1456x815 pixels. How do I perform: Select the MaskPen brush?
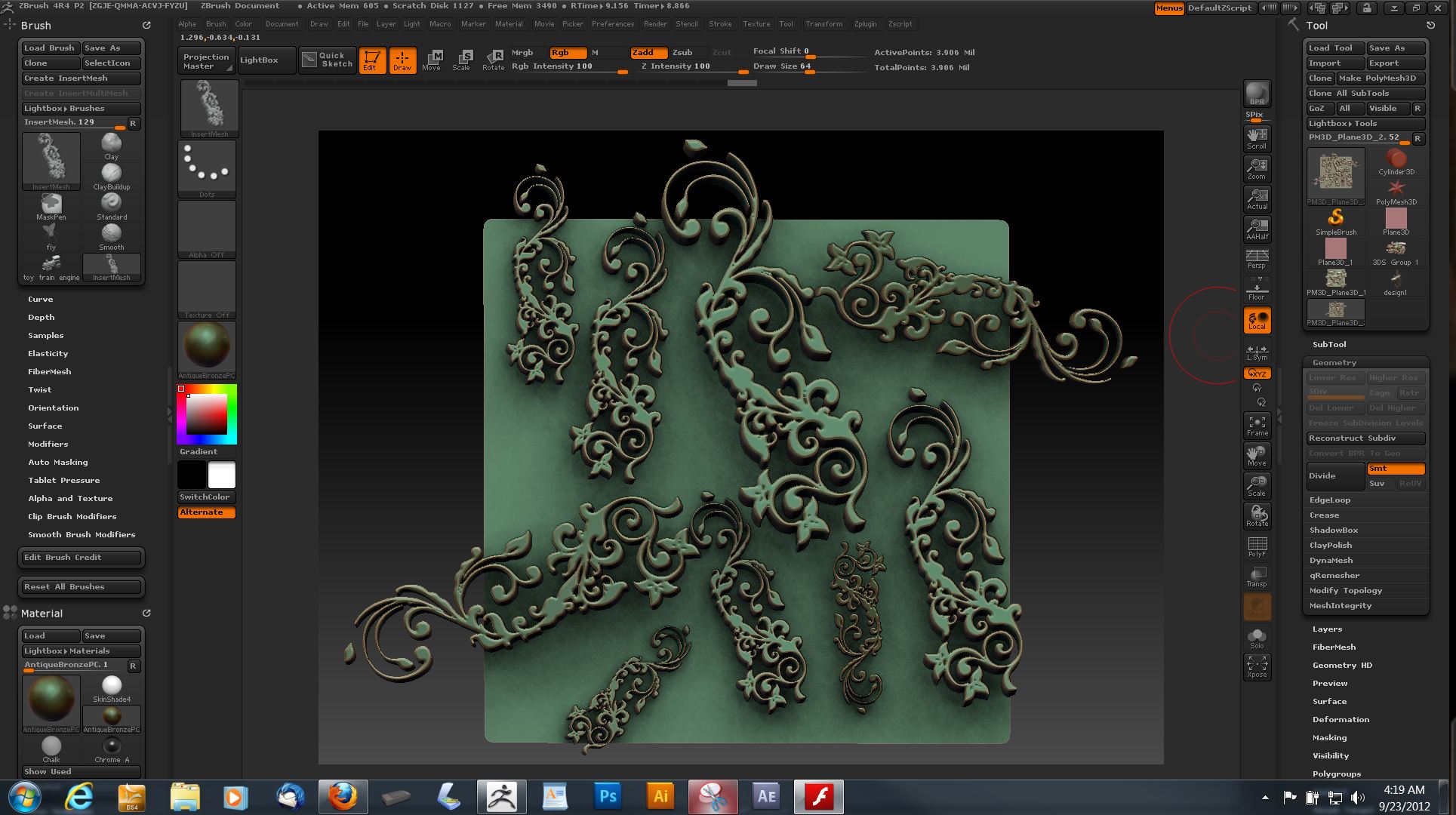[x=51, y=207]
